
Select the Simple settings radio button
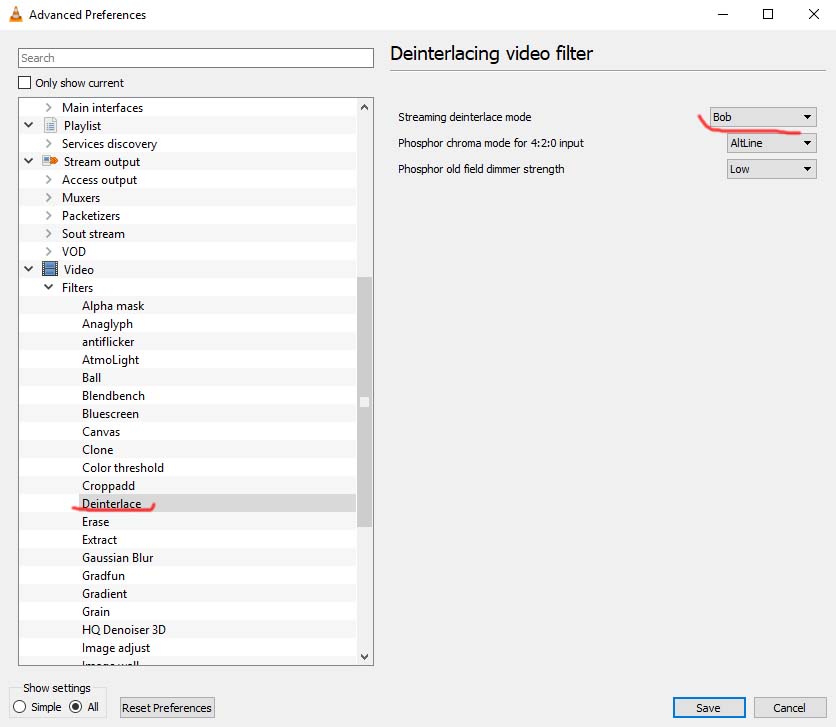(20, 707)
